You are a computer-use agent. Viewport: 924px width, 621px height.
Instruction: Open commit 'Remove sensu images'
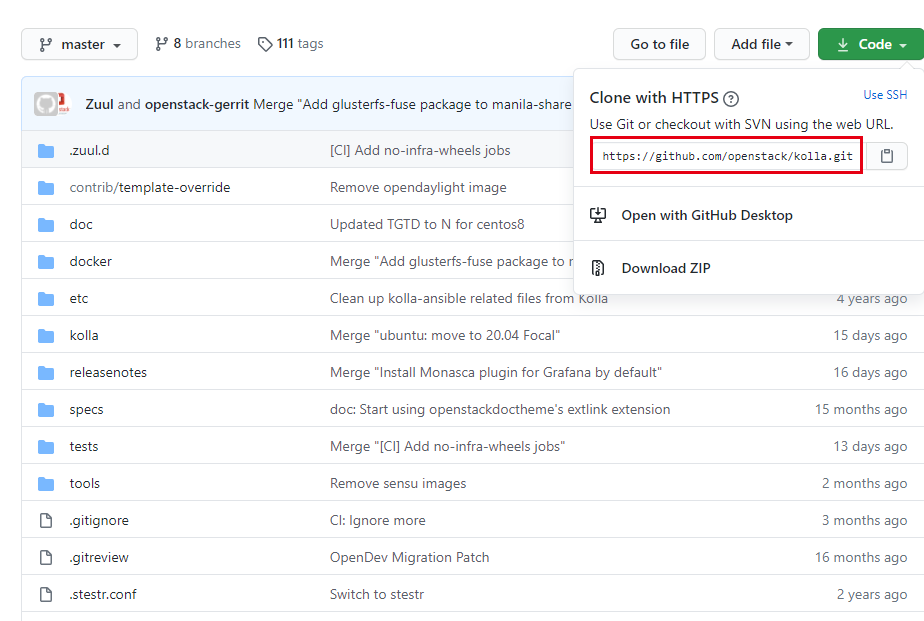pyautogui.click(x=398, y=484)
